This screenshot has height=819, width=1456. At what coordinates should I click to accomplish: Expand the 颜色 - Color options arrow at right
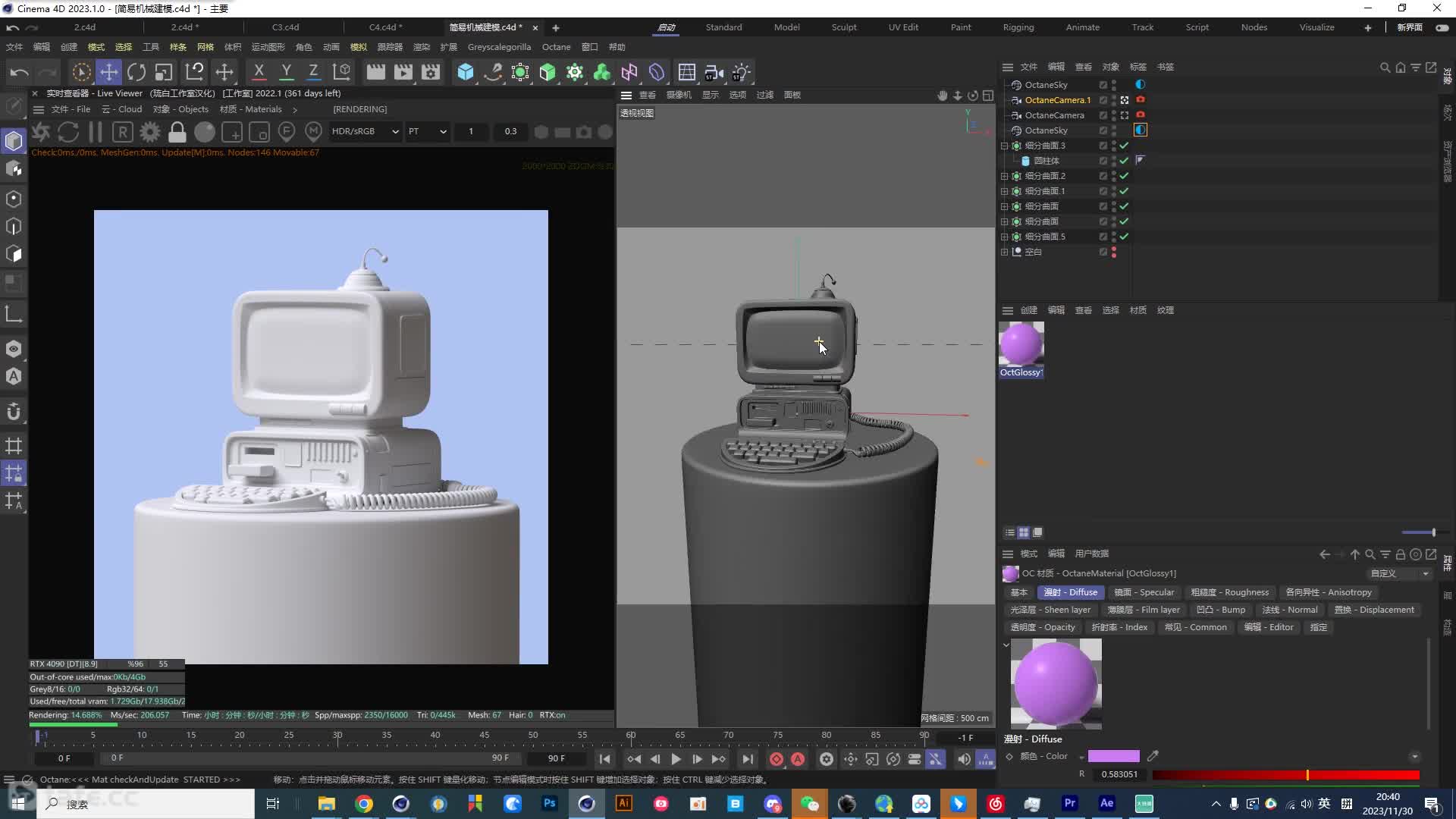[1414, 757]
